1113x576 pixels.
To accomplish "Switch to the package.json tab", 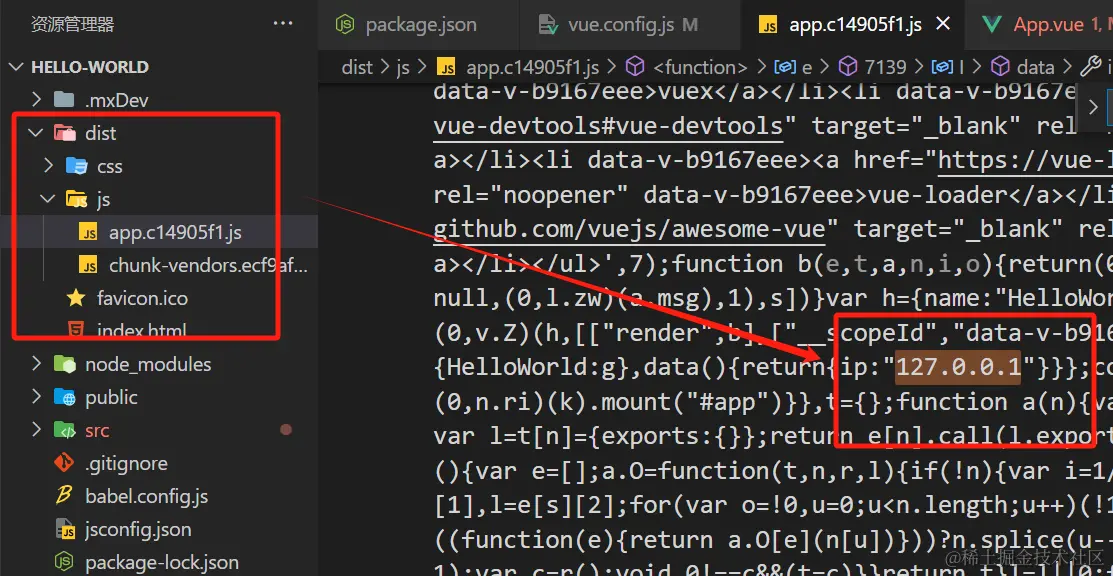I will pos(418,25).
